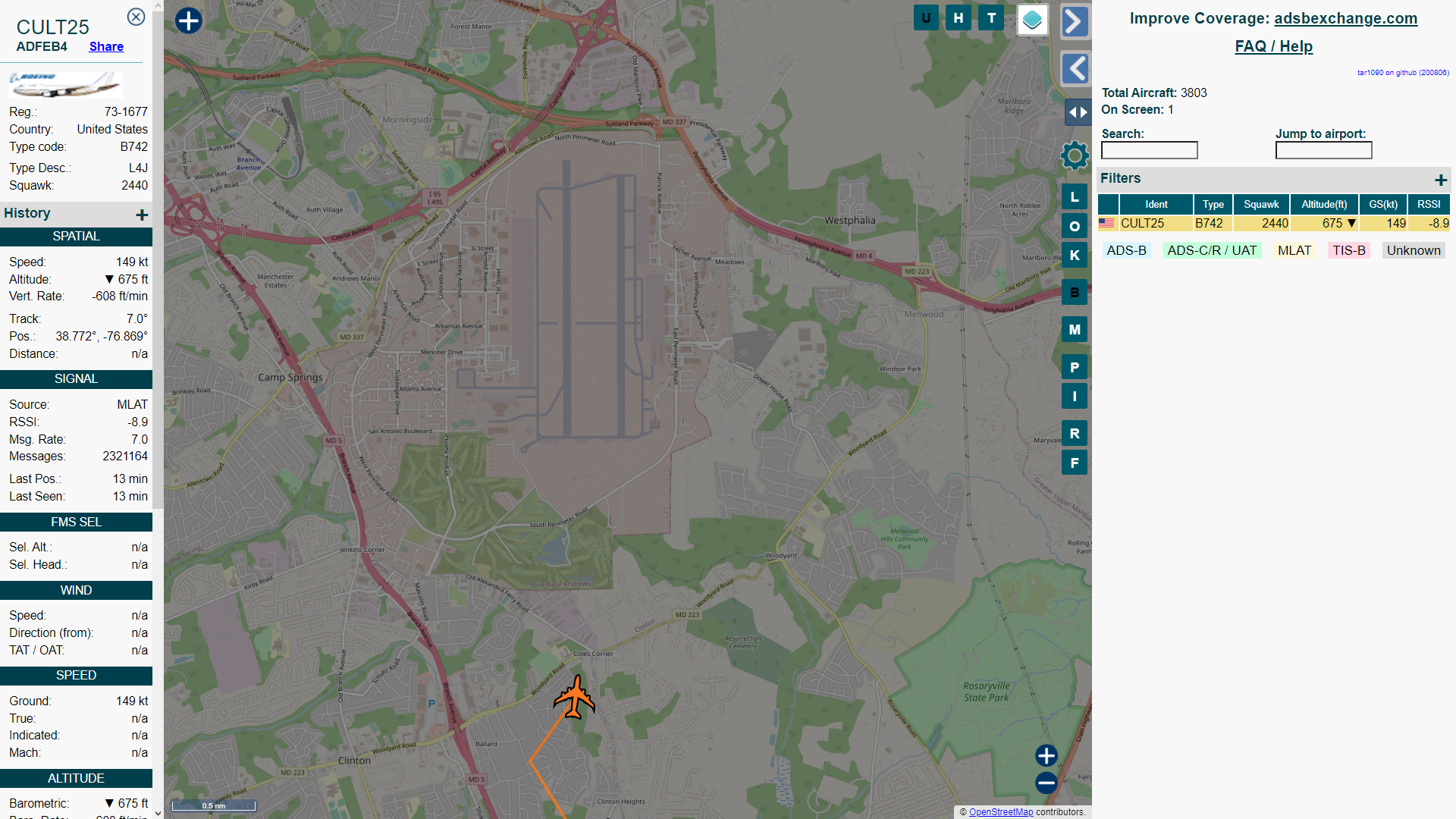Image resolution: width=1456 pixels, height=819 pixels.
Task: Click the position value 38.772°, -76.869°
Action: 102,337
